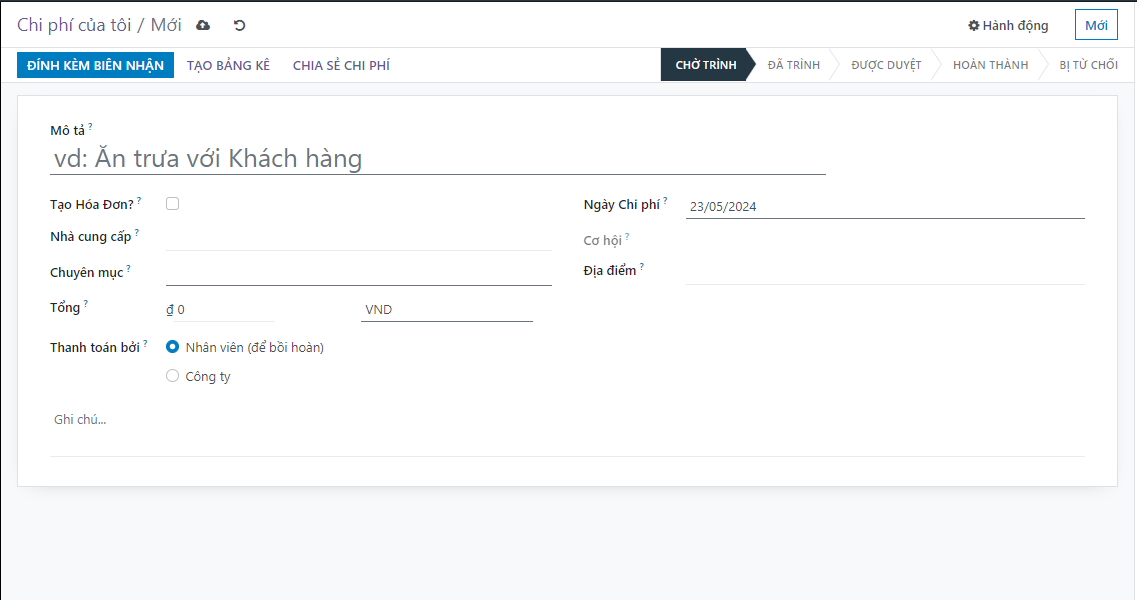Click help mark next to Cơ hội

tap(627, 236)
